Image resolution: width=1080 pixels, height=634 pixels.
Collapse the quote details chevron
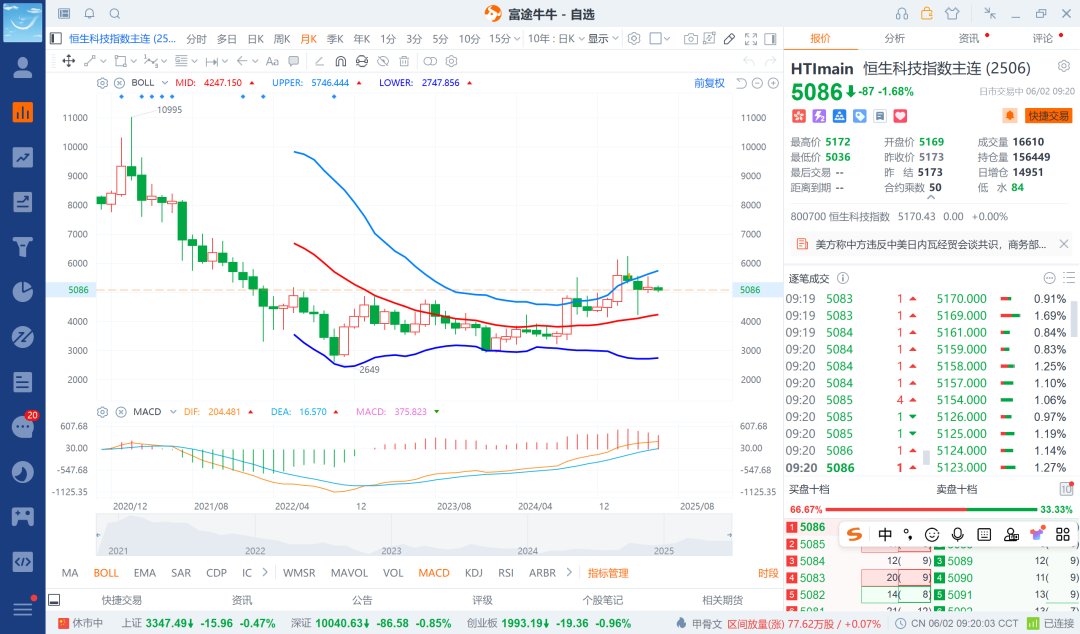(931, 198)
